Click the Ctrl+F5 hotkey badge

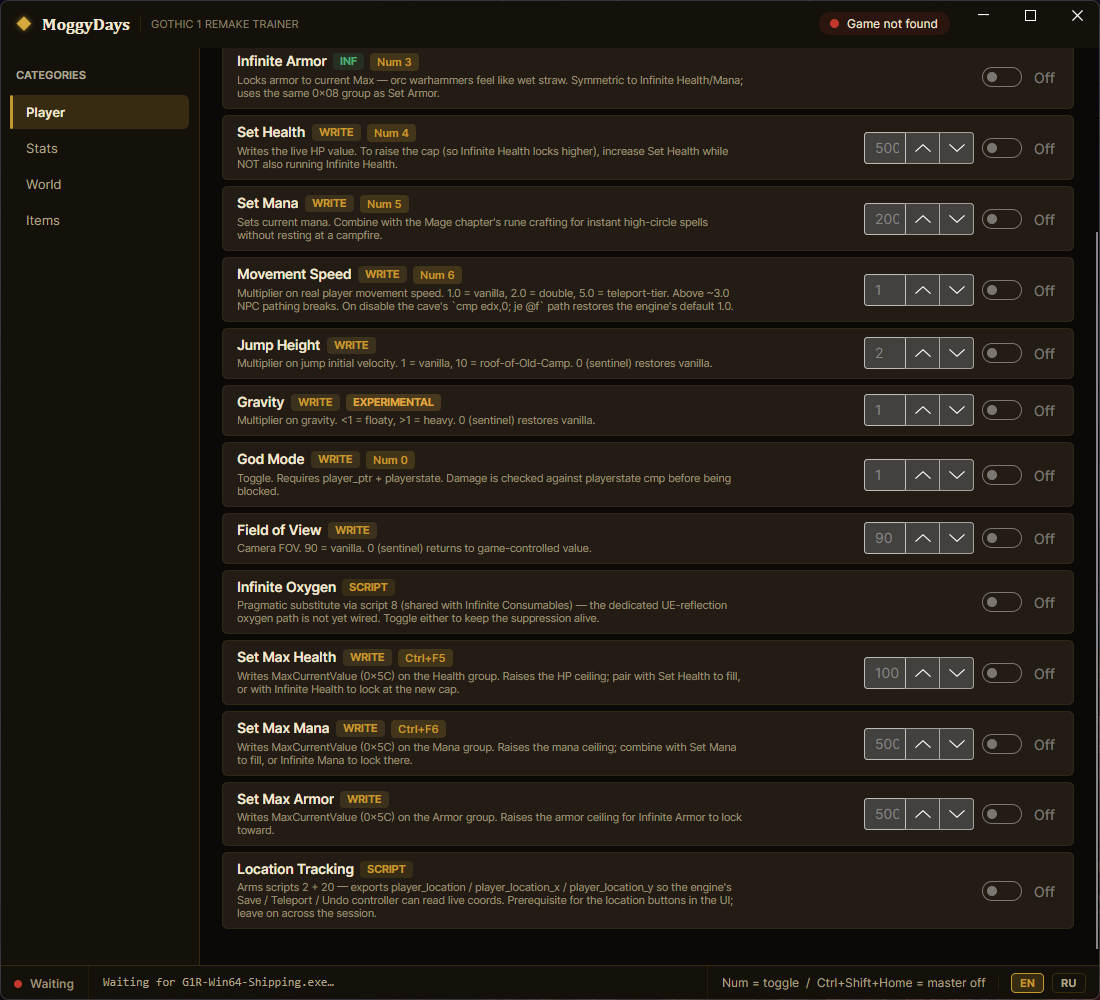pyautogui.click(x=425, y=658)
